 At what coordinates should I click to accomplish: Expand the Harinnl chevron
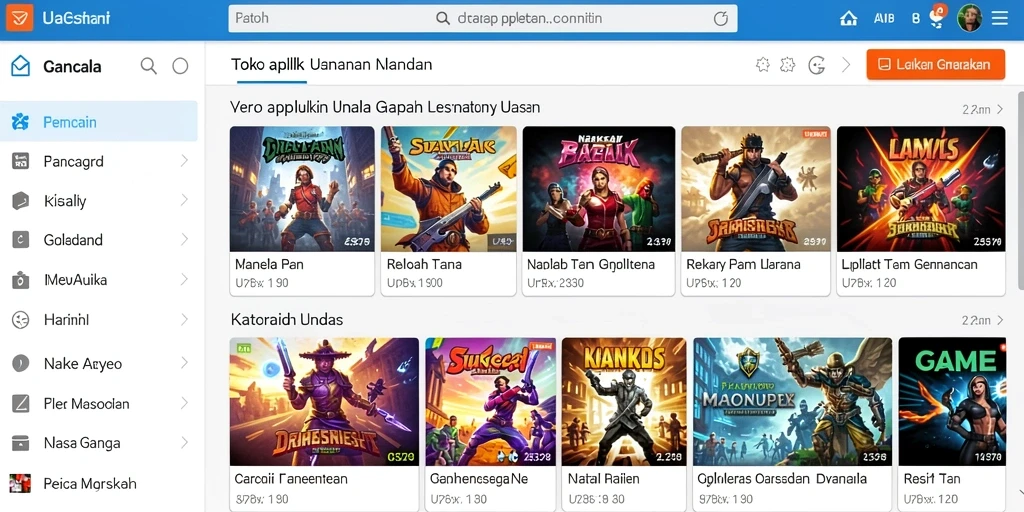184,320
